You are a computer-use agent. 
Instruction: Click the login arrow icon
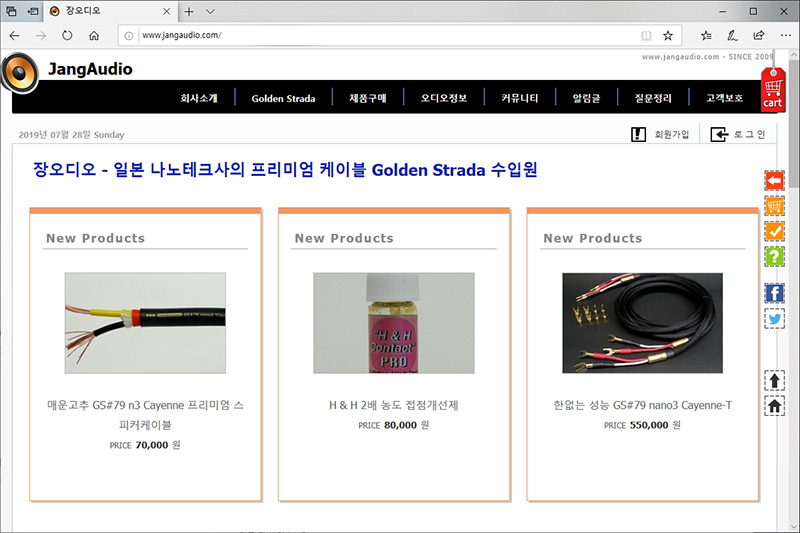(719, 134)
